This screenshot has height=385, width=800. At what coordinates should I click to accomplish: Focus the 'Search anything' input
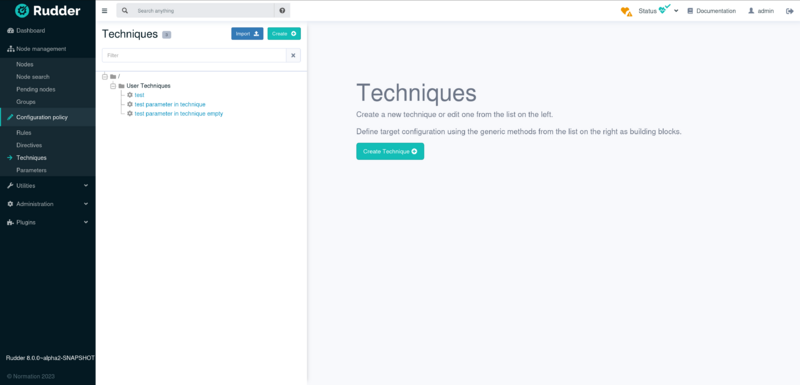204,11
